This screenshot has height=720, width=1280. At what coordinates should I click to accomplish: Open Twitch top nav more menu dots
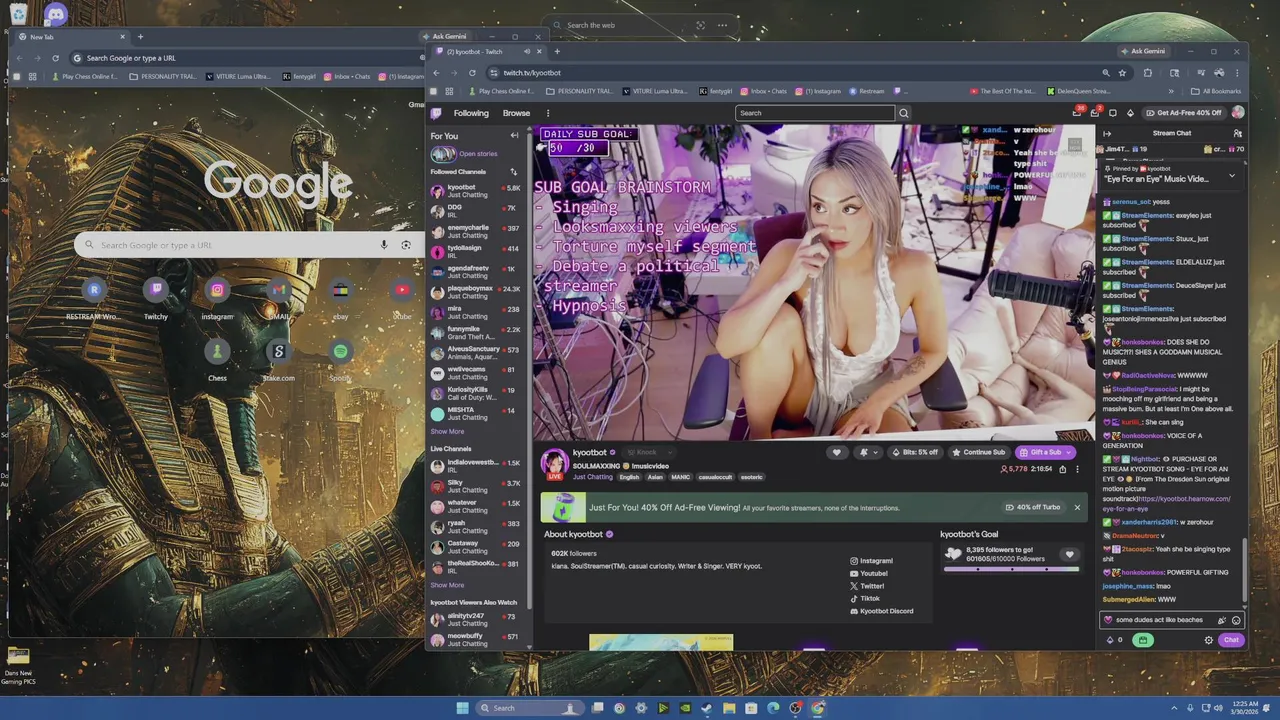click(547, 113)
